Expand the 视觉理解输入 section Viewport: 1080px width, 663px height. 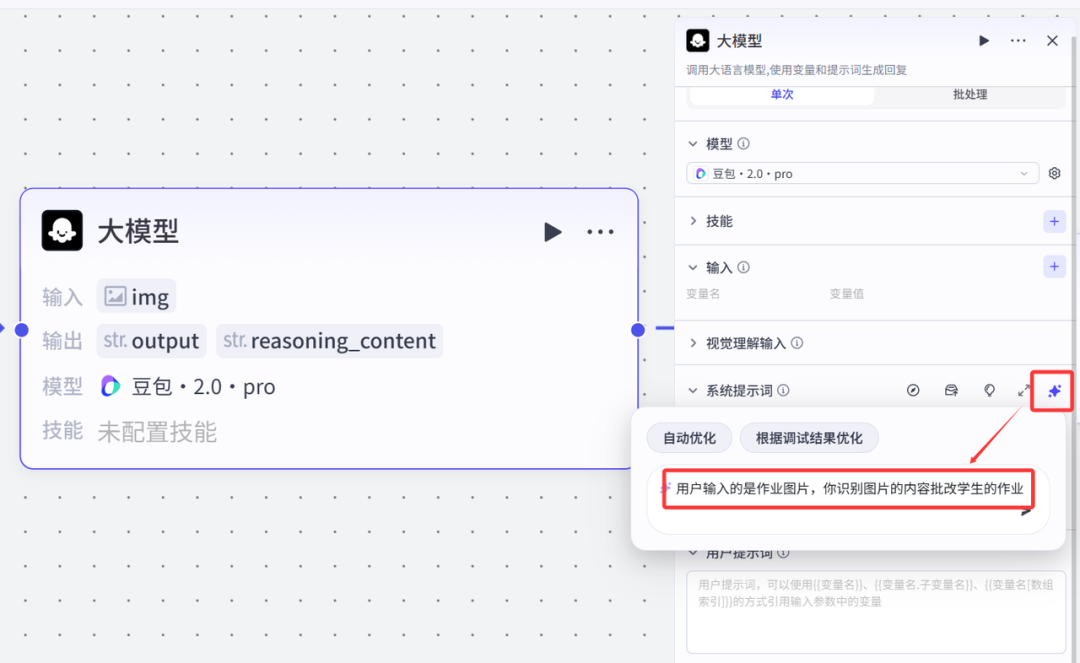pyautogui.click(x=693, y=343)
